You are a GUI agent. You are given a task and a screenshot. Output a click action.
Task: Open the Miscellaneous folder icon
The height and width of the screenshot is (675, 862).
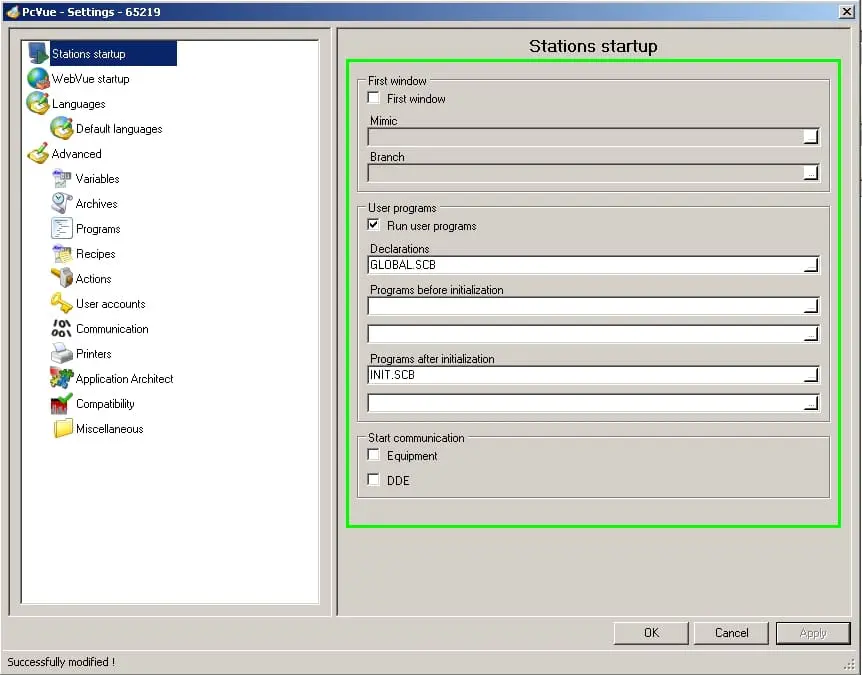pyautogui.click(x=62, y=429)
